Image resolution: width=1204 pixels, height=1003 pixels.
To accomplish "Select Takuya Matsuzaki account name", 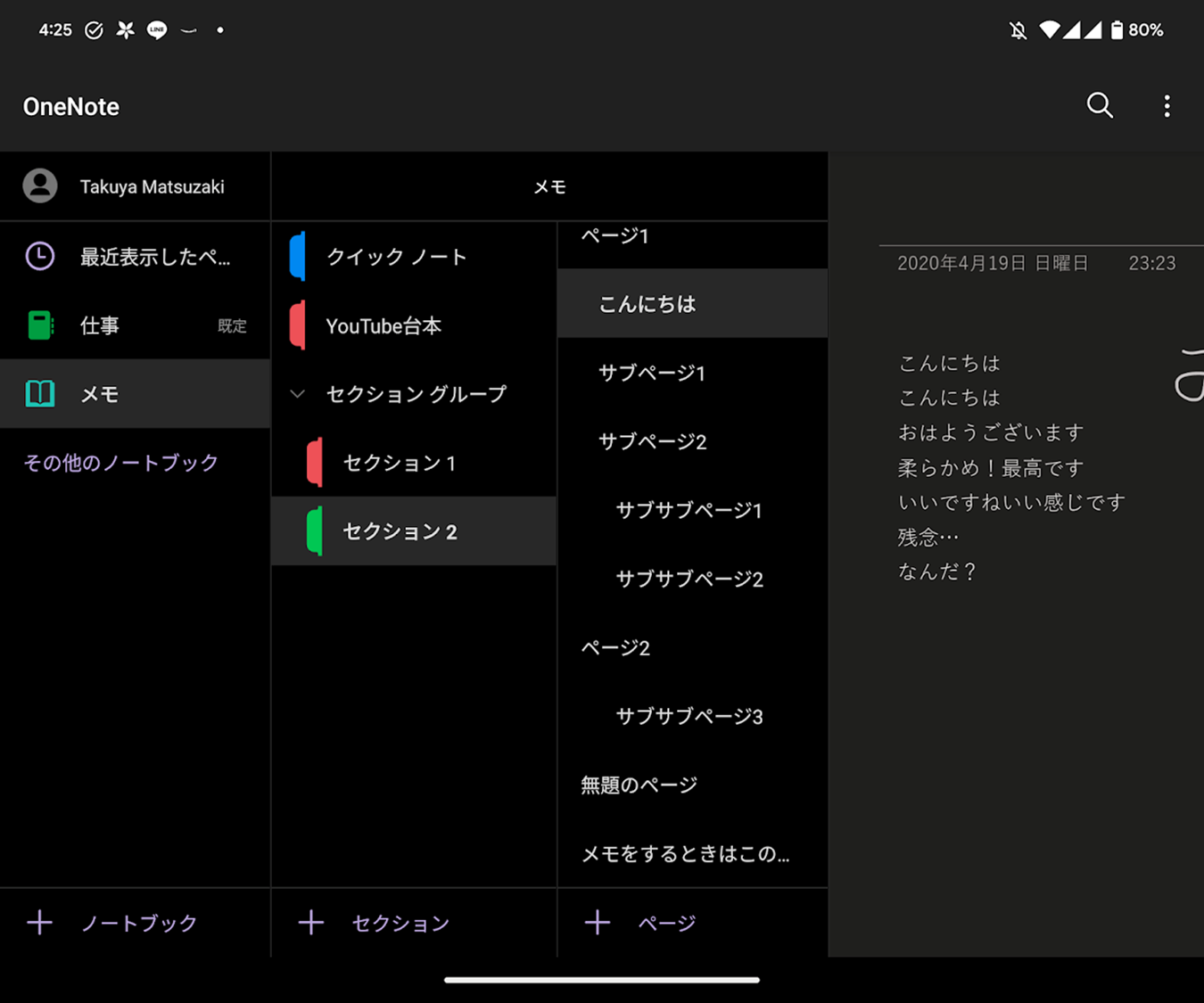I will 153,186.
